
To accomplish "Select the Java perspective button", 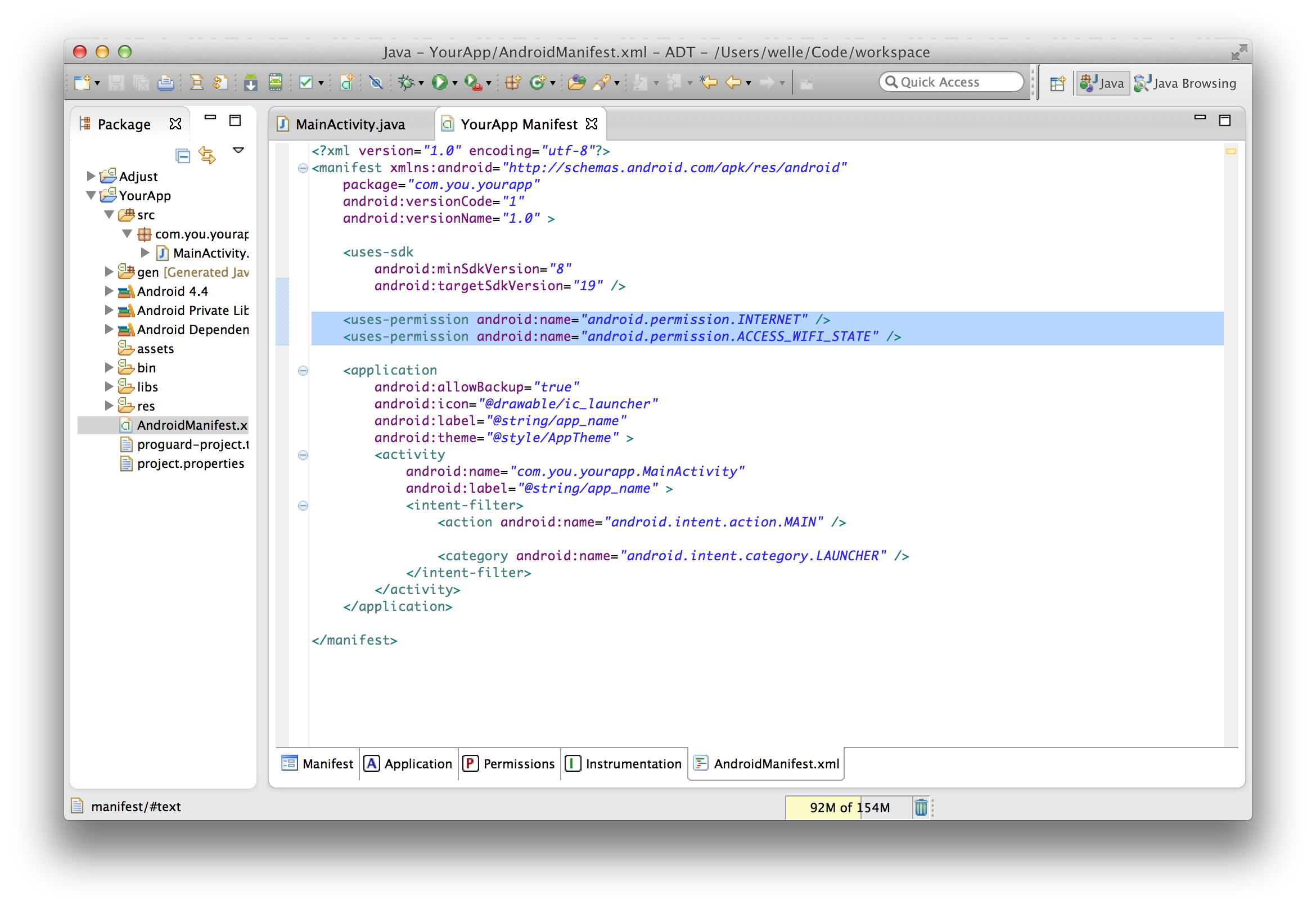I will pyautogui.click(x=1102, y=83).
